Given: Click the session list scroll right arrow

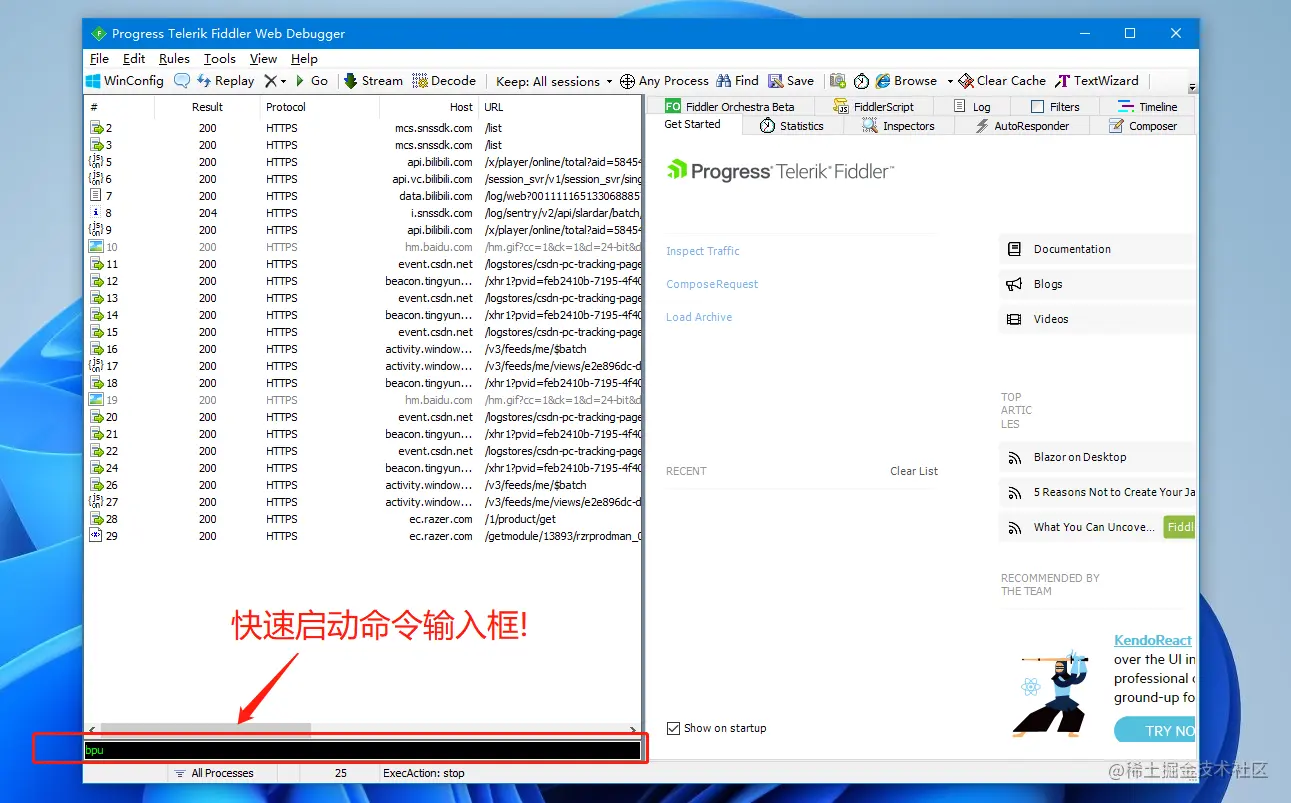Looking at the screenshot, I should pyautogui.click(x=633, y=730).
